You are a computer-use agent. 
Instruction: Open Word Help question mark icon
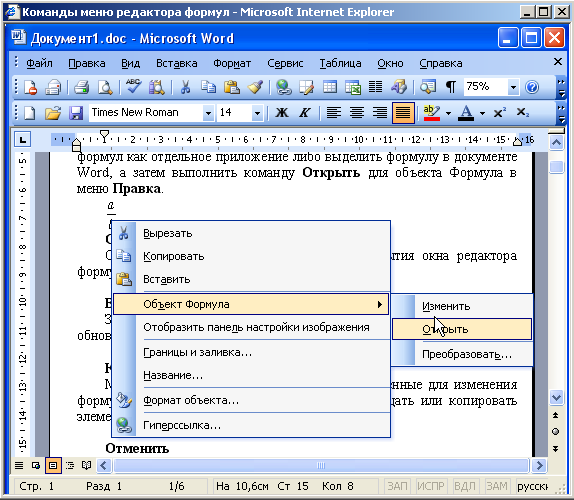click(x=532, y=87)
